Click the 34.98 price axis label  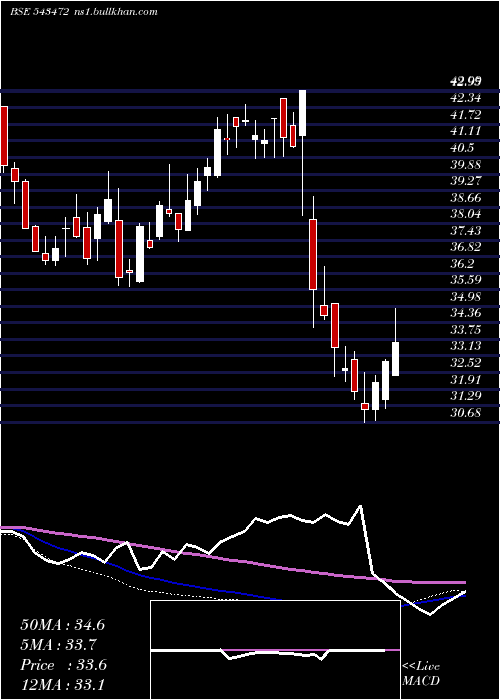coord(465,297)
